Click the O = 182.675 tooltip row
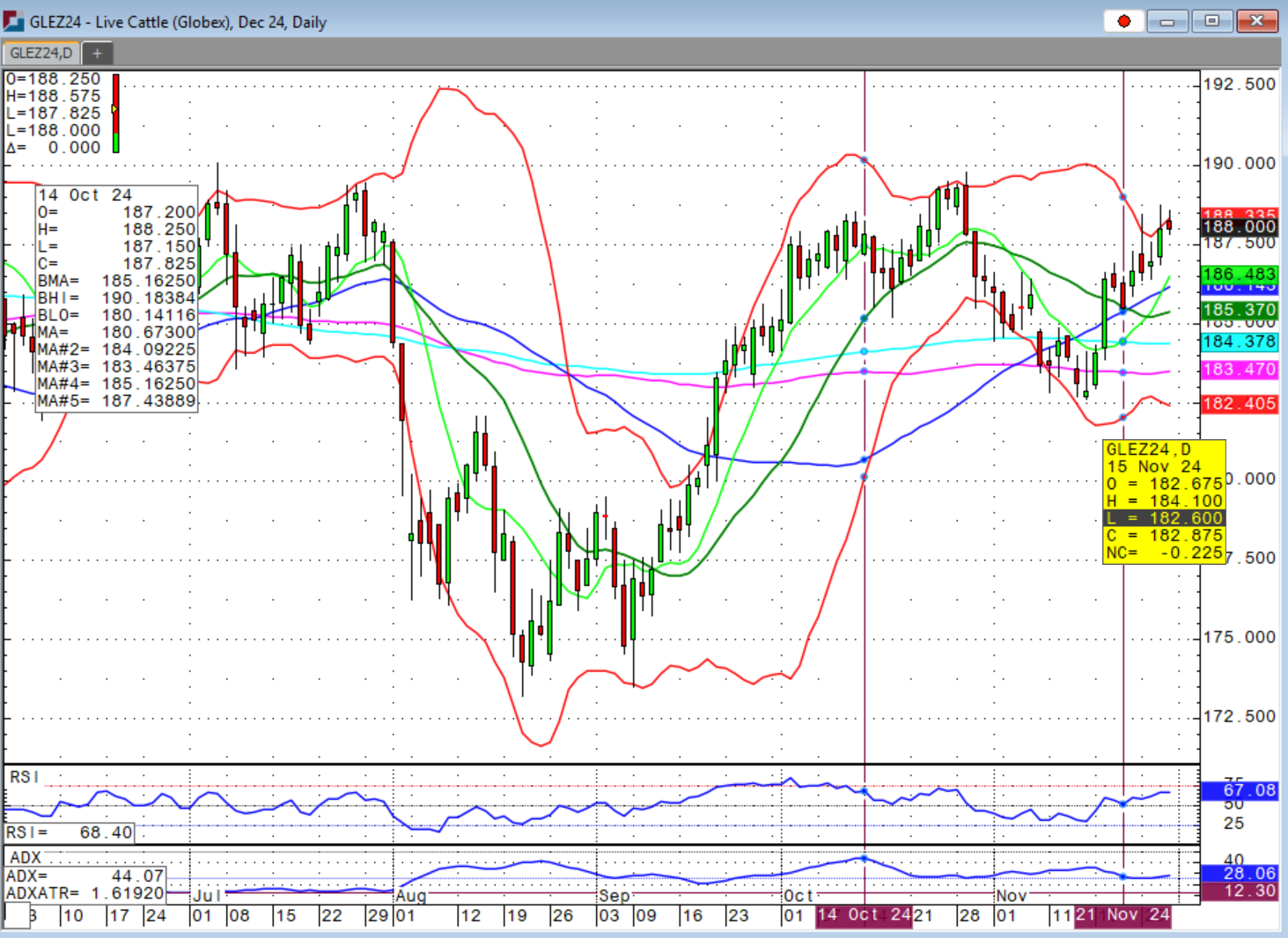 (x=1165, y=484)
